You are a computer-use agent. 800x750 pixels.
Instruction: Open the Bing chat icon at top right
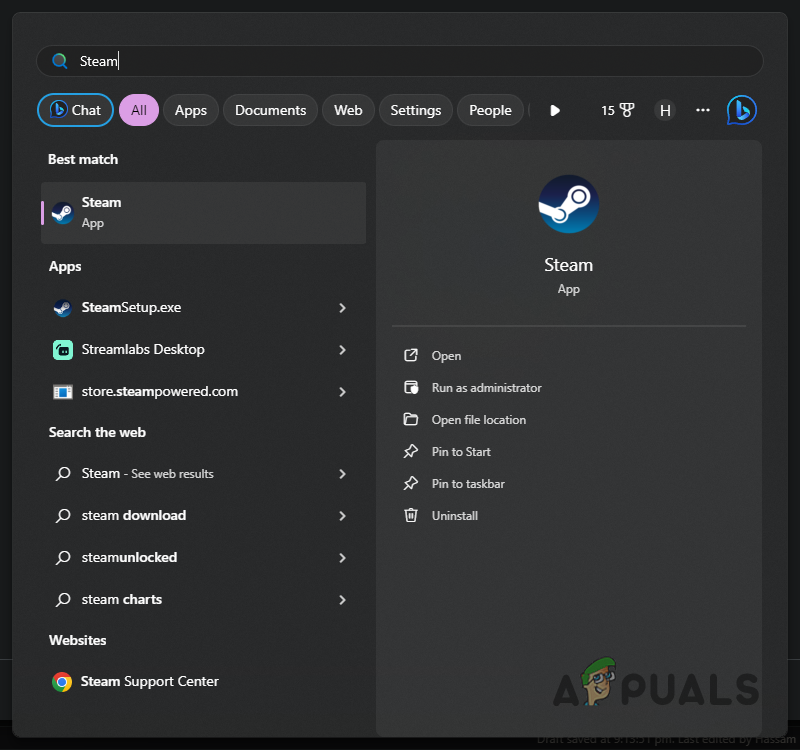(741, 110)
